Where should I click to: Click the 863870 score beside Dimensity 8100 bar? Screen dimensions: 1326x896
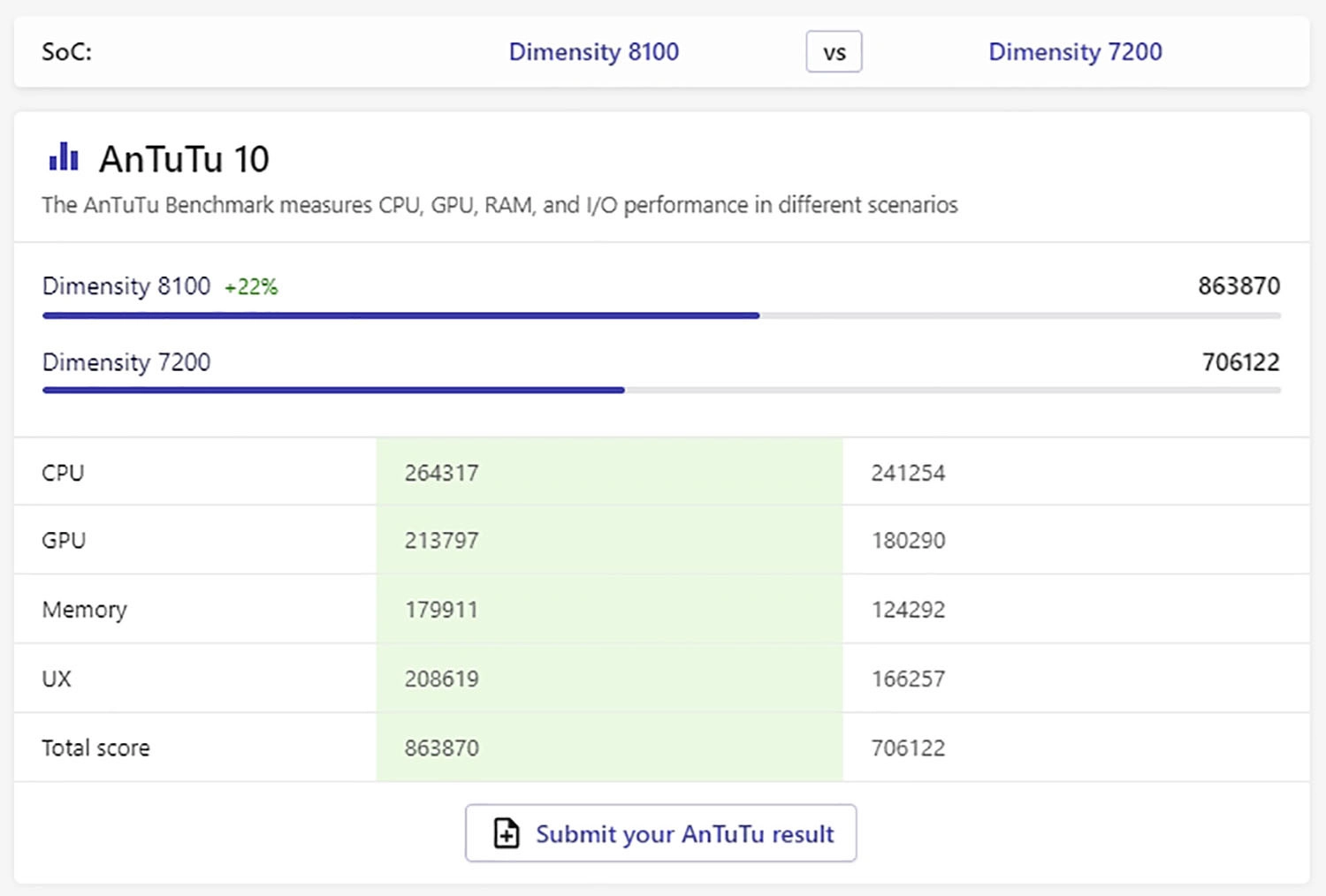point(1238,286)
